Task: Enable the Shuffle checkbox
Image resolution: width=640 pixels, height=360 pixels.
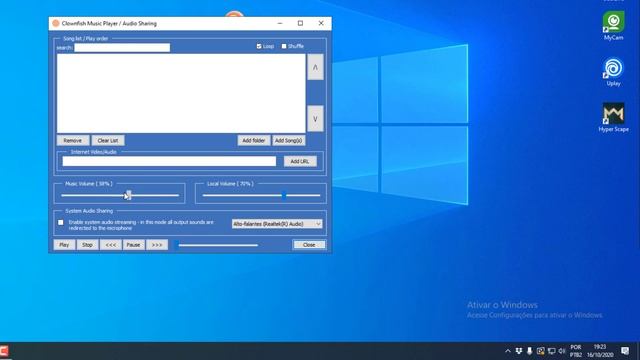Action: [284, 47]
